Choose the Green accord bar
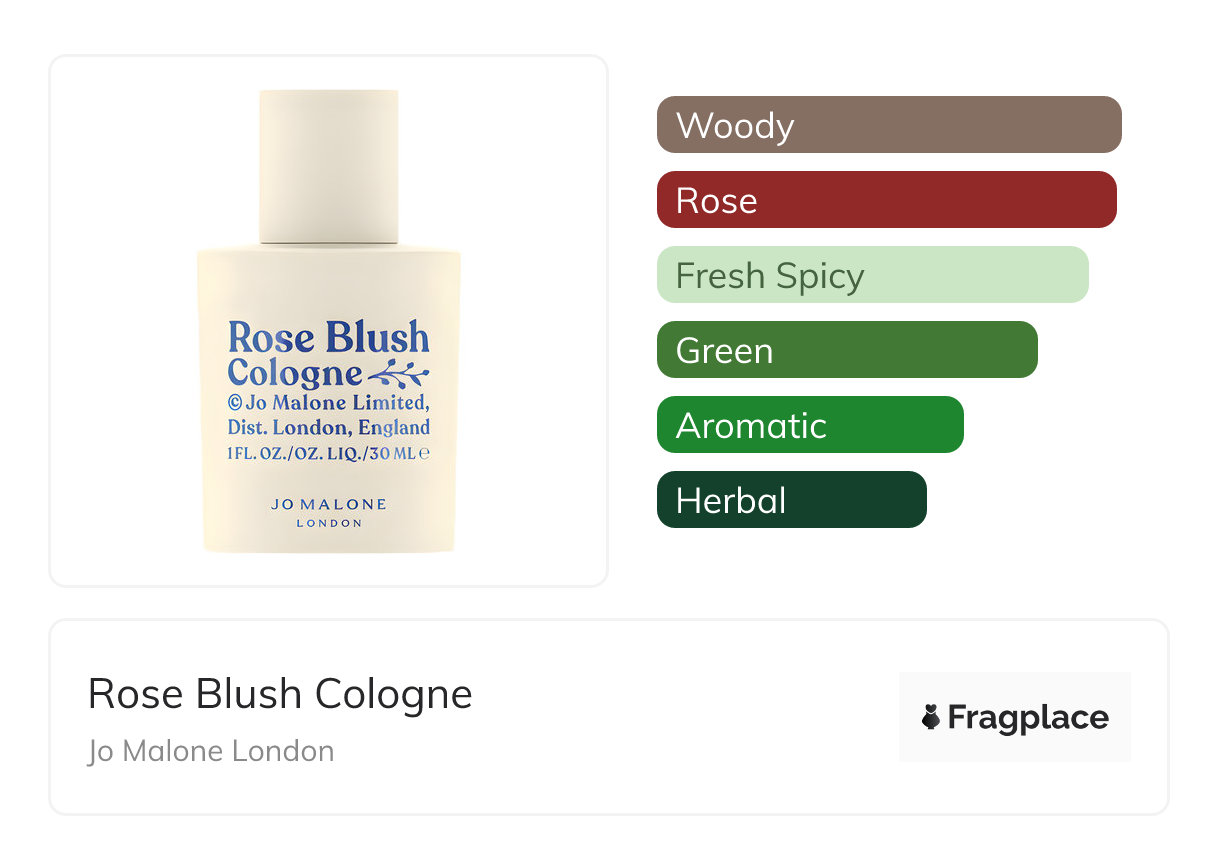1218x864 pixels. coord(847,350)
